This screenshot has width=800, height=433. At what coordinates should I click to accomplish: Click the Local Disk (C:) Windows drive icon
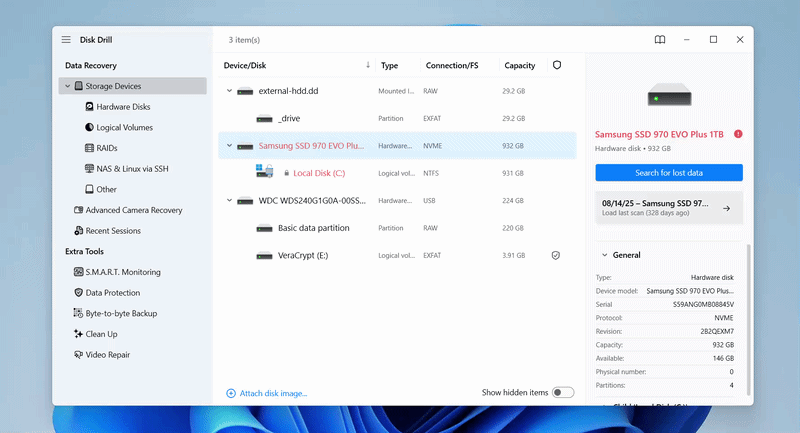pyautogui.click(x=264, y=171)
